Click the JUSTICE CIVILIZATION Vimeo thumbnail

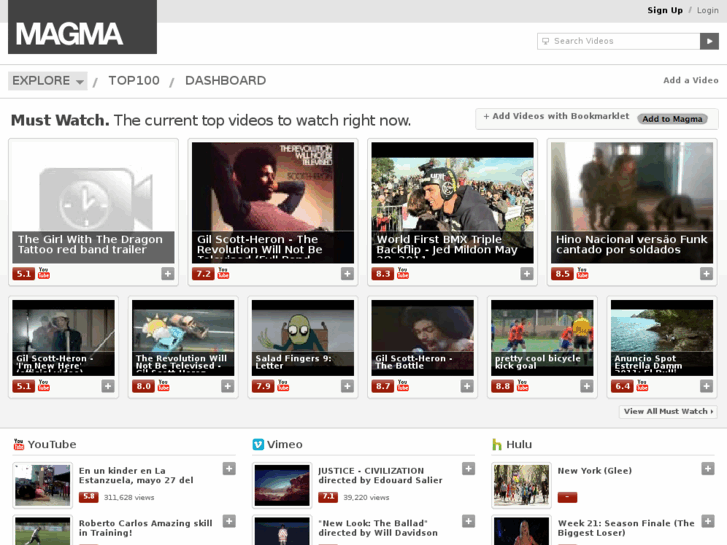(282, 485)
